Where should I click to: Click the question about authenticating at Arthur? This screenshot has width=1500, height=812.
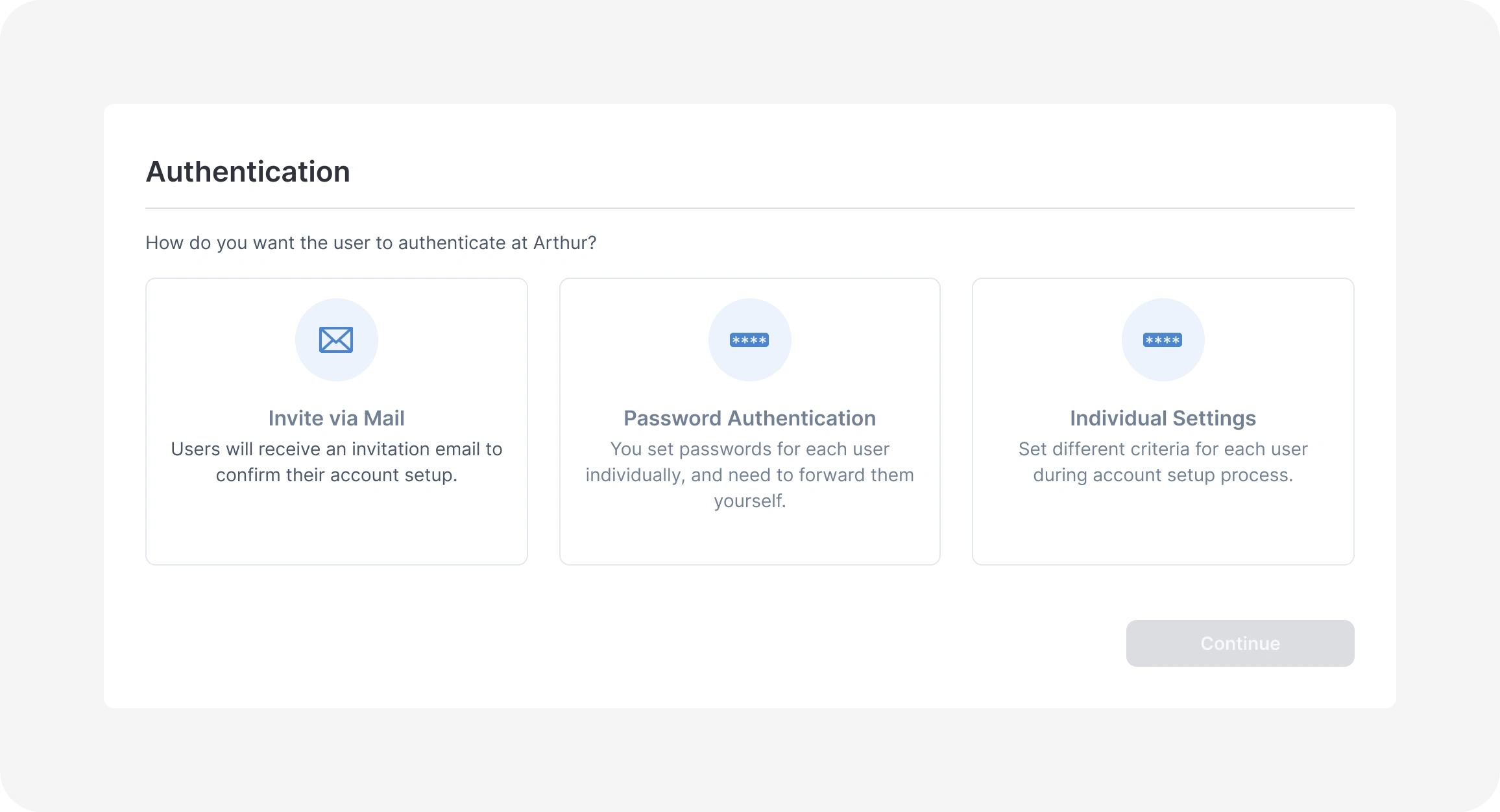click(370, 243)
